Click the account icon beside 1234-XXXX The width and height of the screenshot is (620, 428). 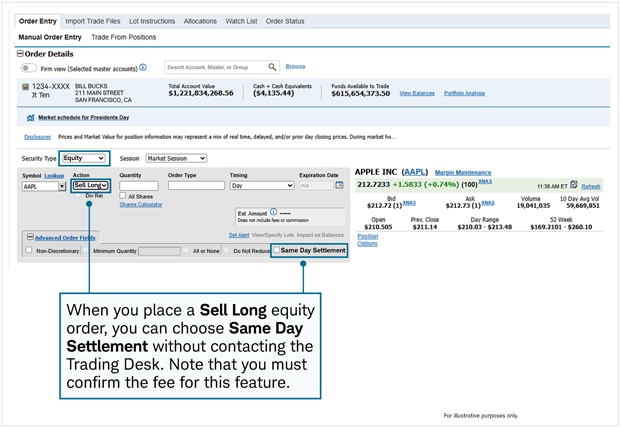coord(26,87)
